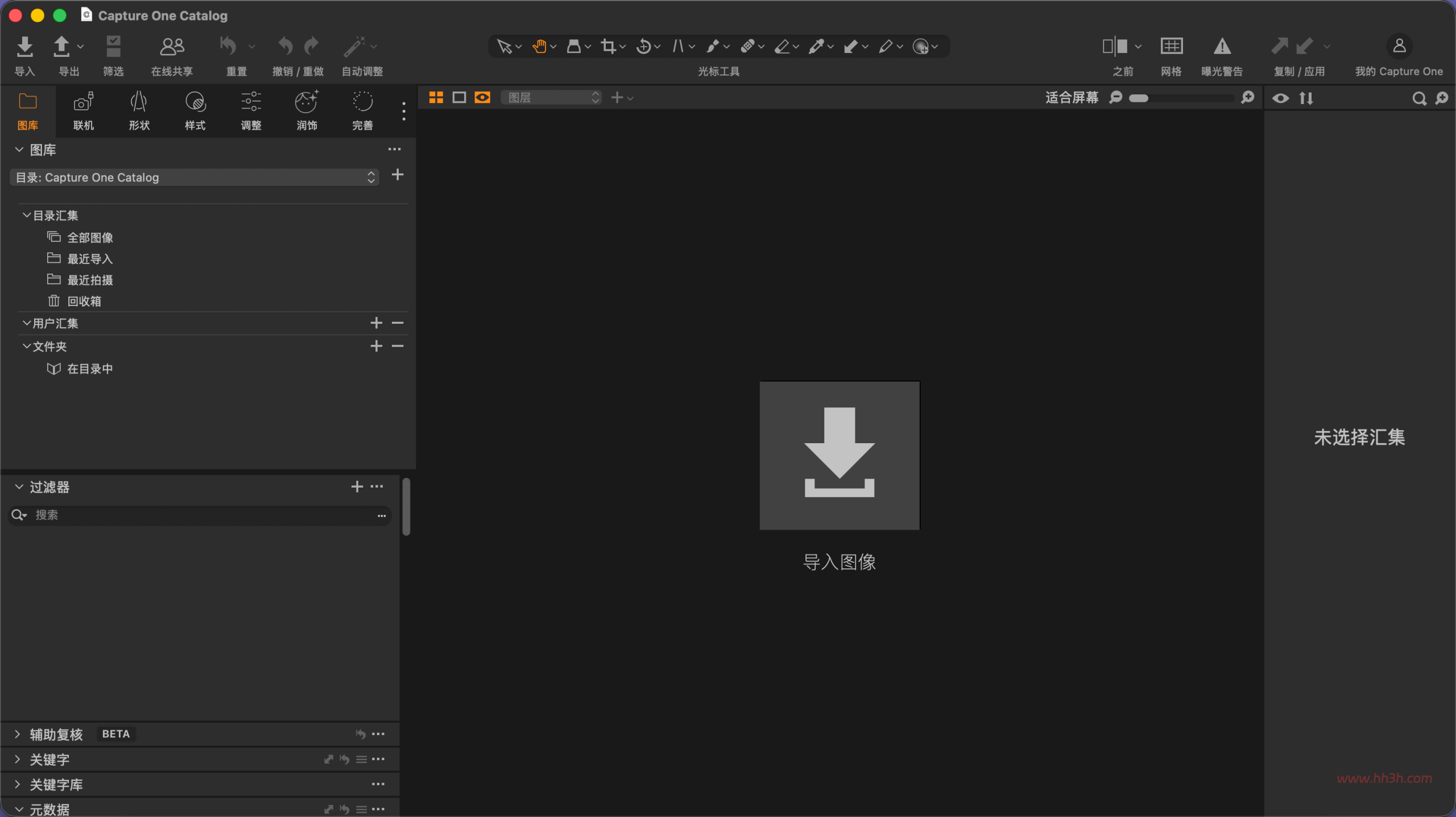Viewport: 1456px width, 817px height.
Task: Expand the 关键字 panel
Action: 17,759
